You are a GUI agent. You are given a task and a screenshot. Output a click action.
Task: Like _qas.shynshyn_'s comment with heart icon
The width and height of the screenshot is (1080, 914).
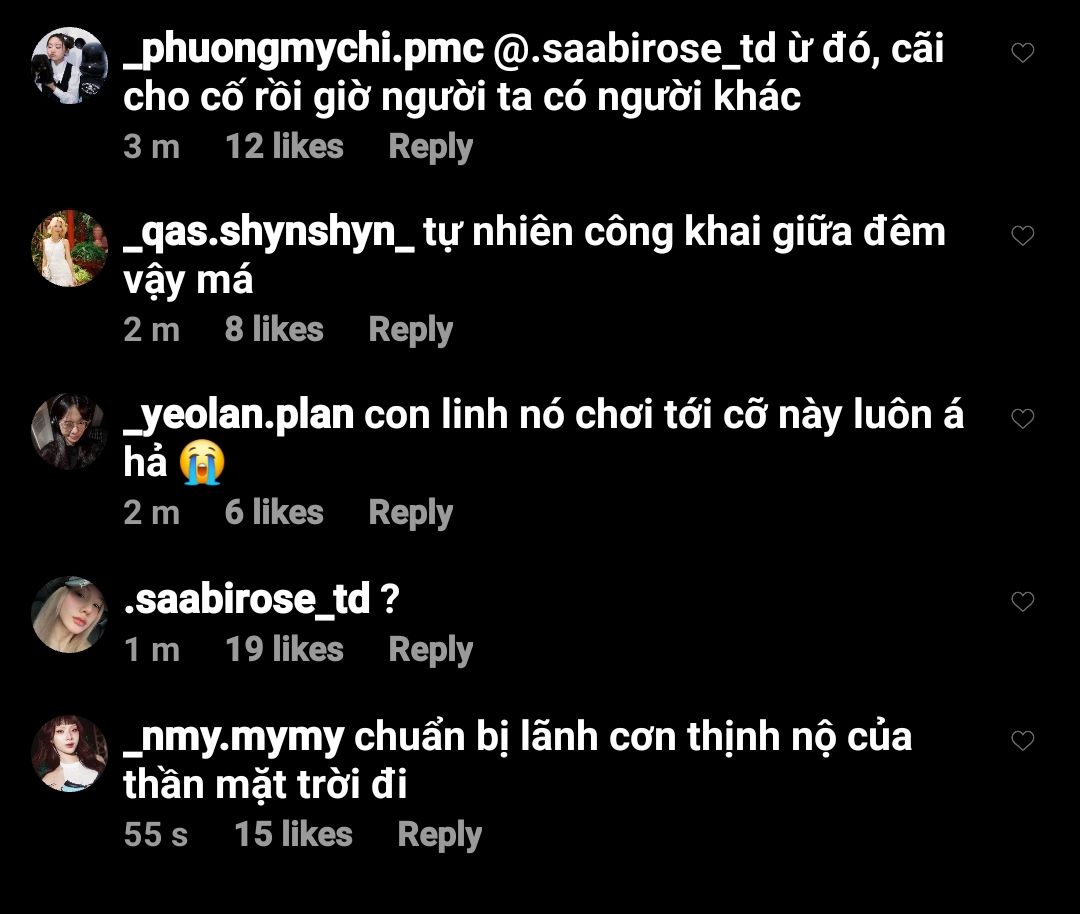click(x=1022, y=236)
